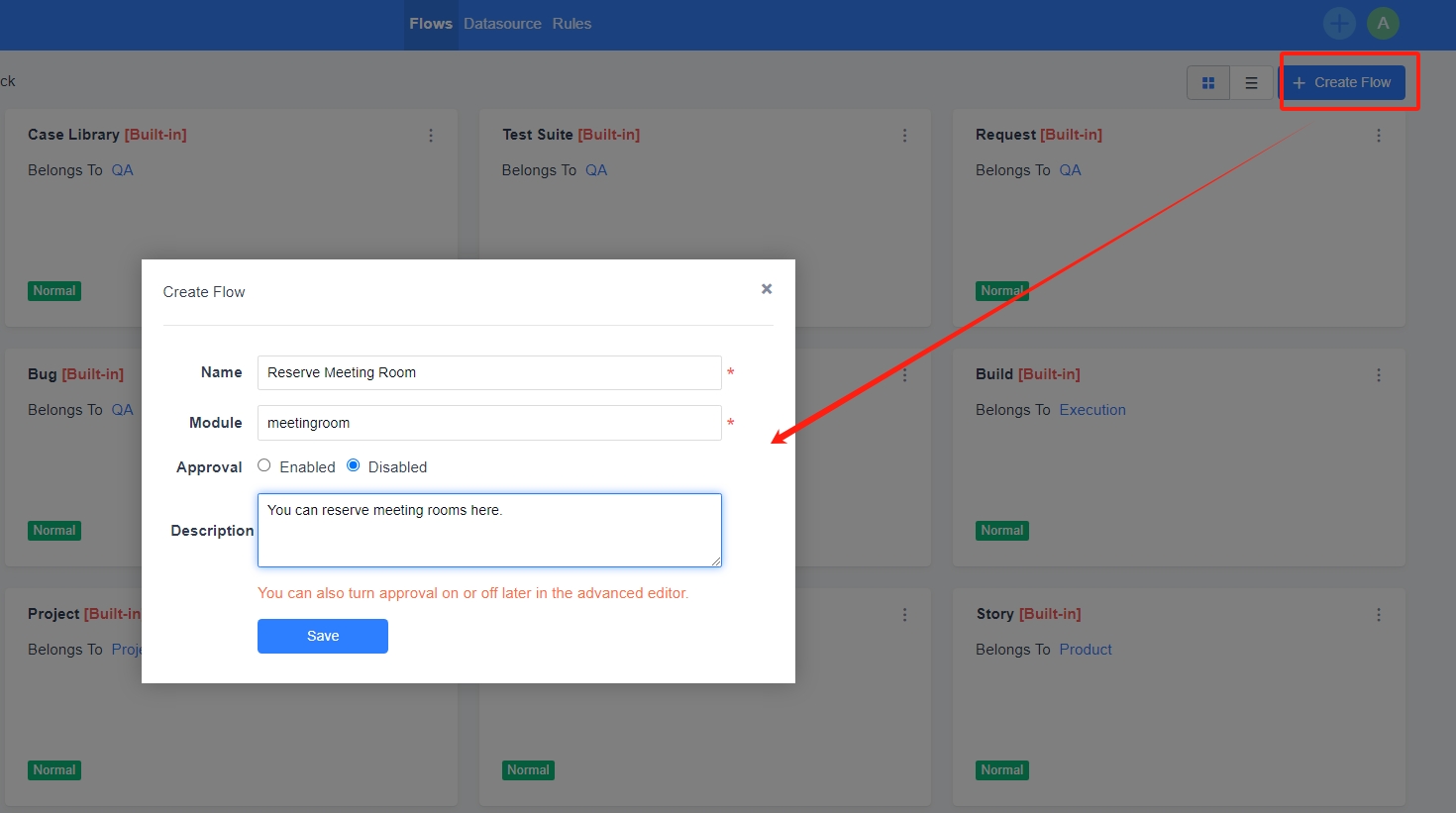1456x813 pixels.
Task: Select the Disabled approval radio button
Action: [x=354, y=465]
